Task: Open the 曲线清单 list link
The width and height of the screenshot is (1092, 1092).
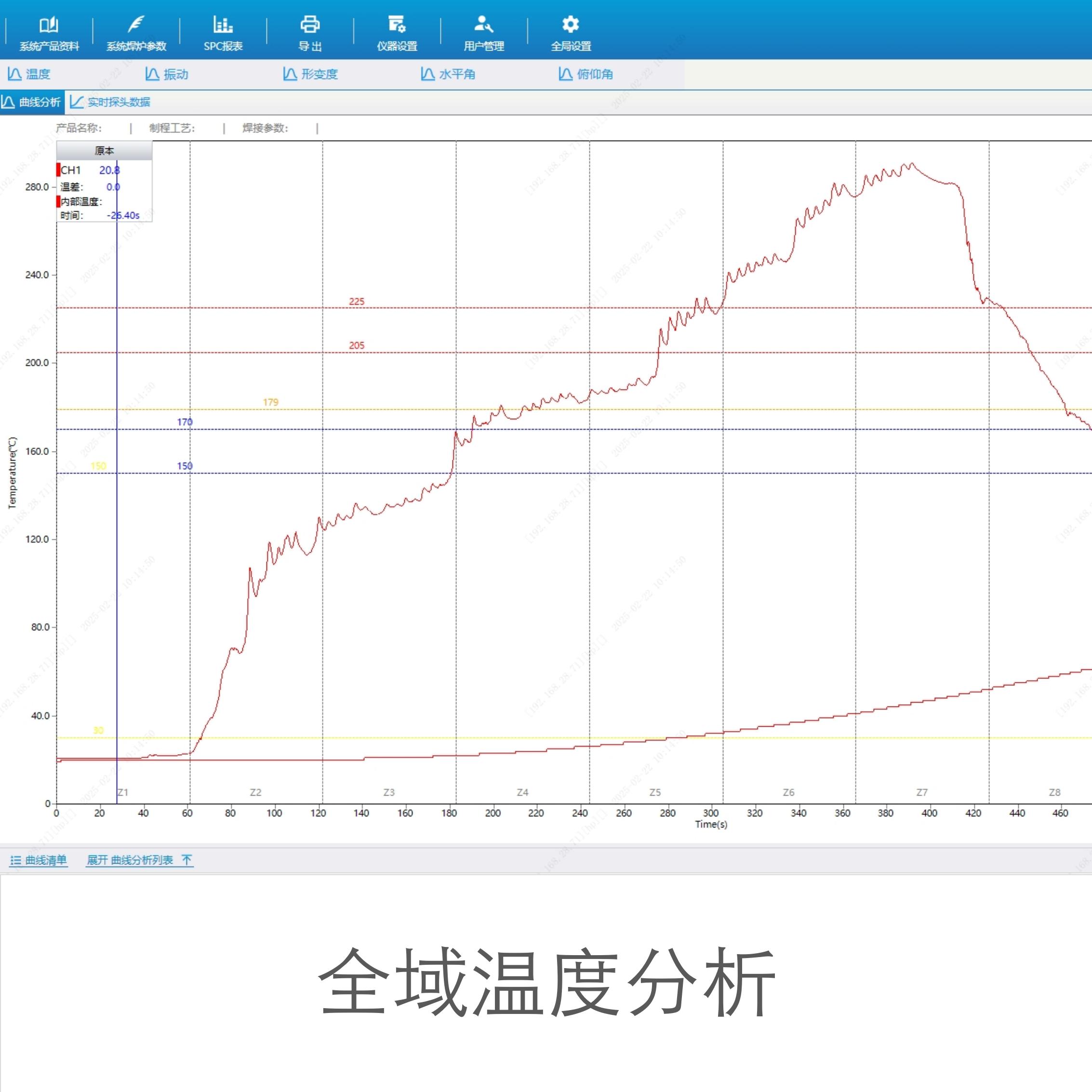Action: coord(39,860)
